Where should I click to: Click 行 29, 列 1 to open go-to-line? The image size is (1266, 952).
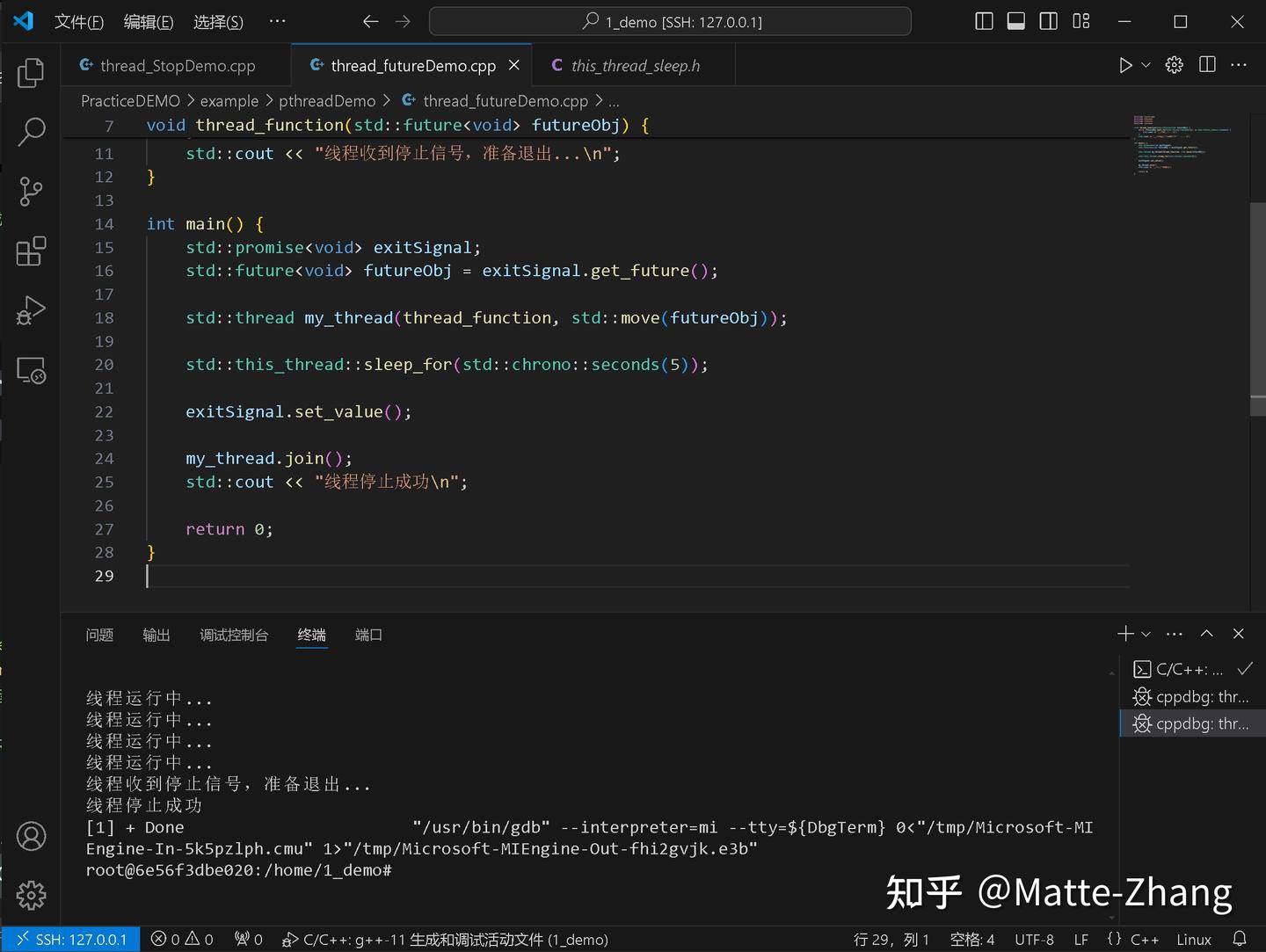[x=890, y=939]
